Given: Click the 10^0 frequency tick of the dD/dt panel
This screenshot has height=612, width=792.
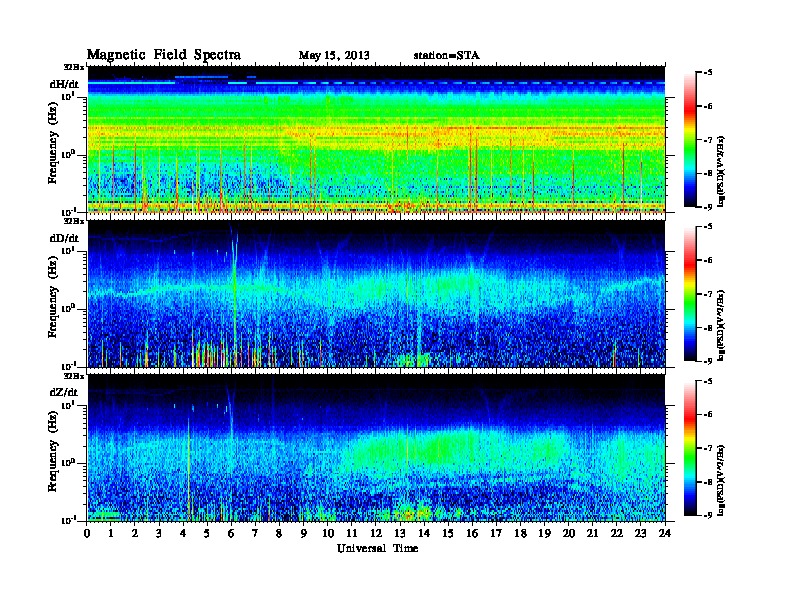Looking at the screenshot, I should click(x=69, y=308).
